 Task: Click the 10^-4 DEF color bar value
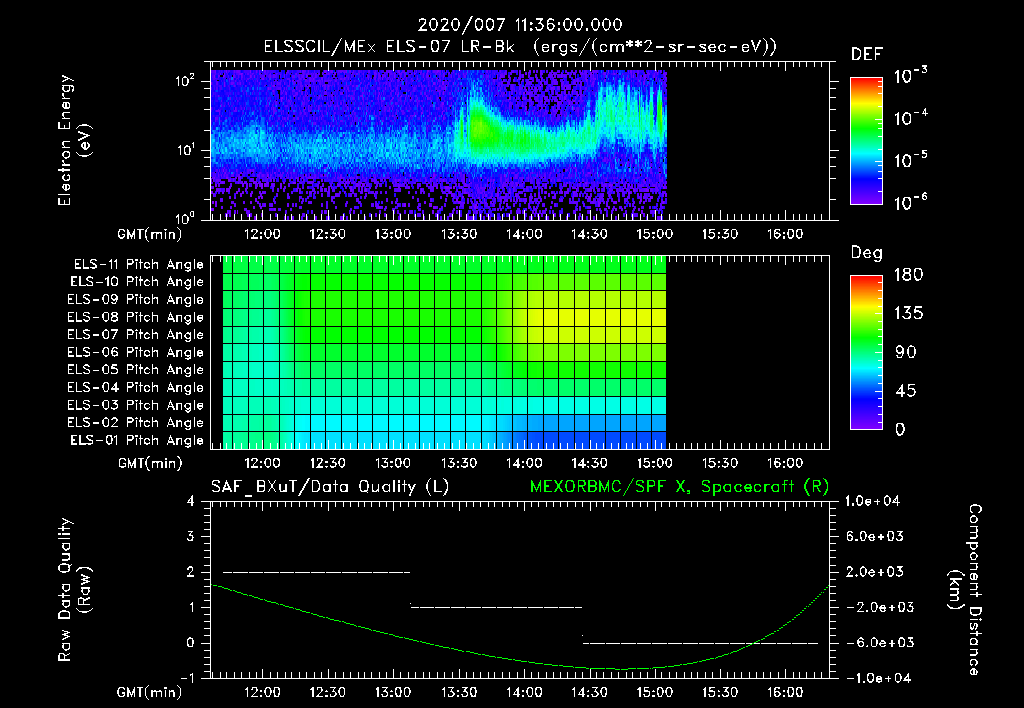tap(910, 118)
